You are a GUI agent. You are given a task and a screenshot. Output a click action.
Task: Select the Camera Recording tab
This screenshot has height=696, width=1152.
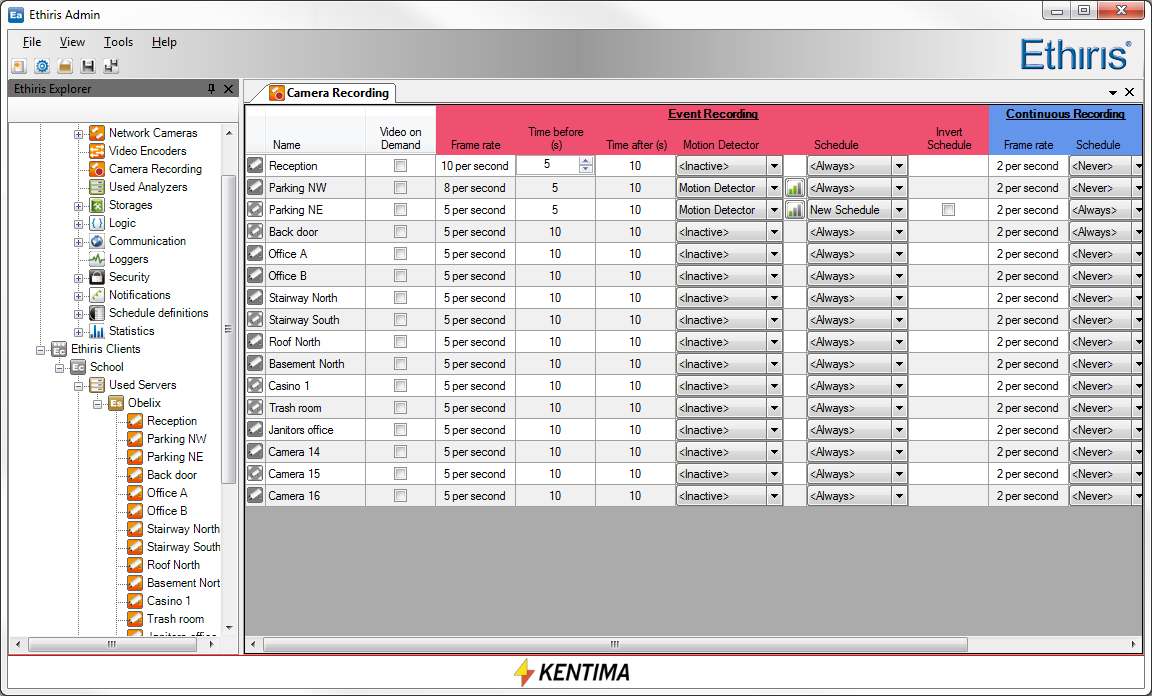click(x=331, y=93)
